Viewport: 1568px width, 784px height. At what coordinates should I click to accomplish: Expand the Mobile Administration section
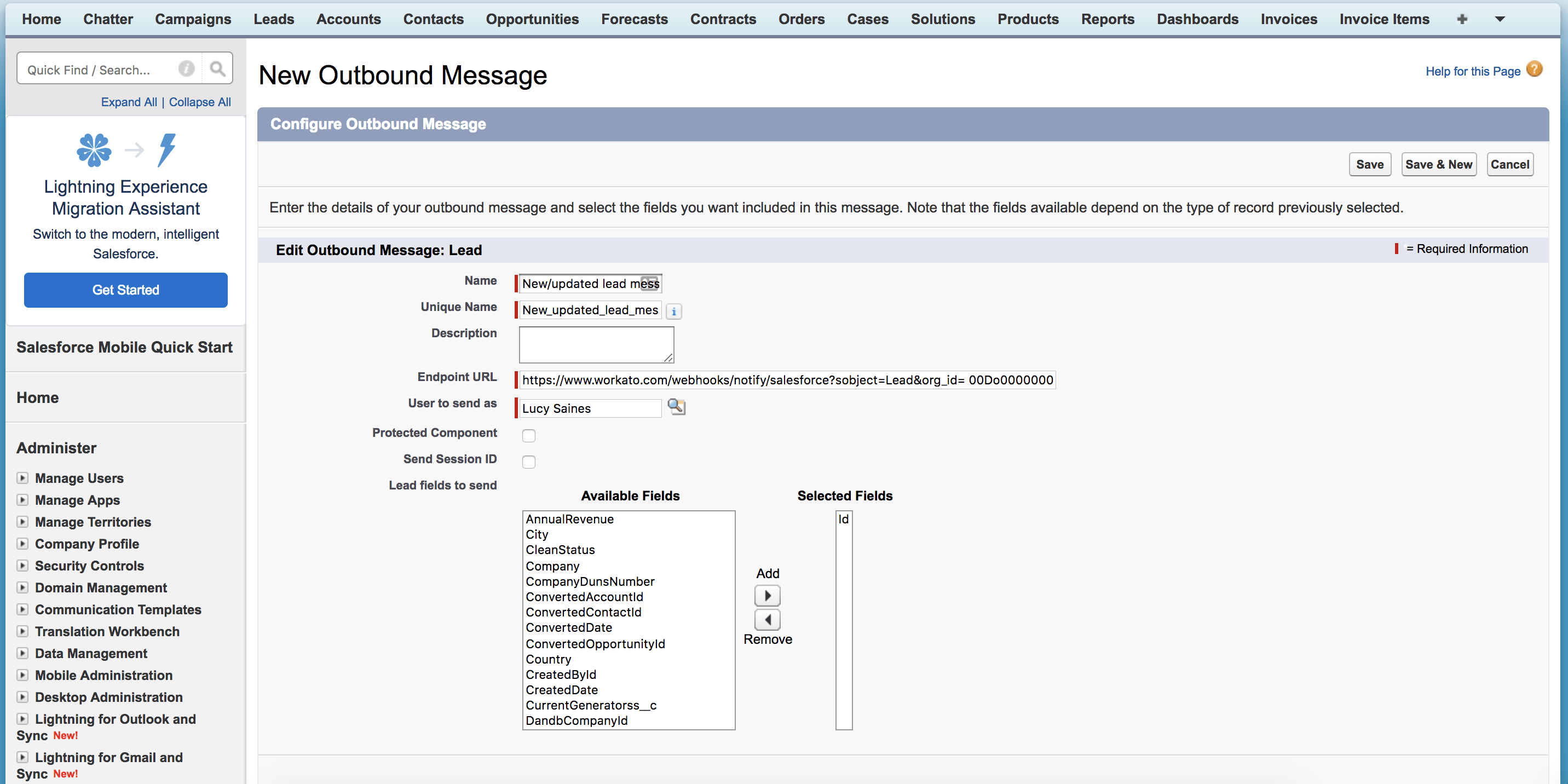[22, 675]
